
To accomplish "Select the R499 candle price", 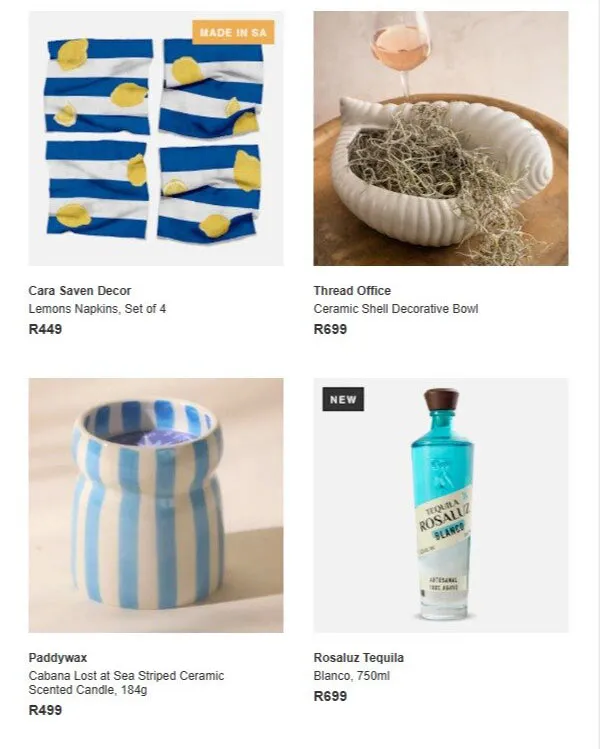I will point(45,710).
